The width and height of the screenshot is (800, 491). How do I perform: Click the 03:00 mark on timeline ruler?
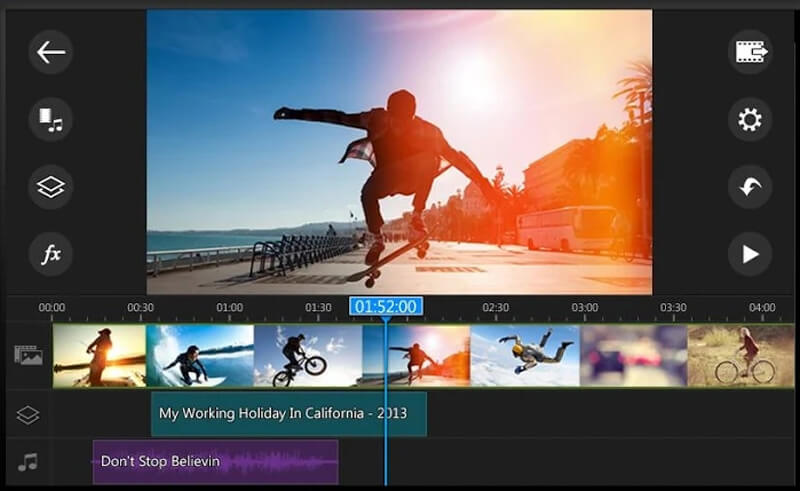point(584,307)
